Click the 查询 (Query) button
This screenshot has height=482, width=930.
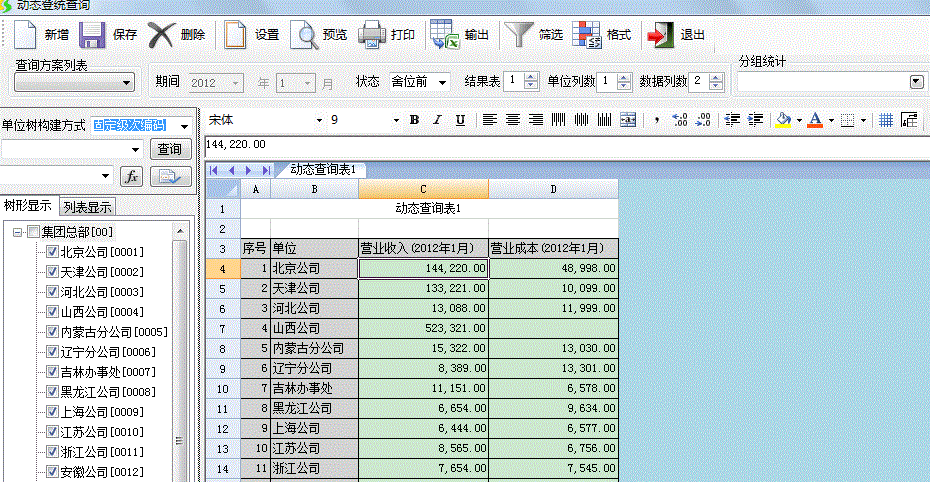tap(170, 149)
